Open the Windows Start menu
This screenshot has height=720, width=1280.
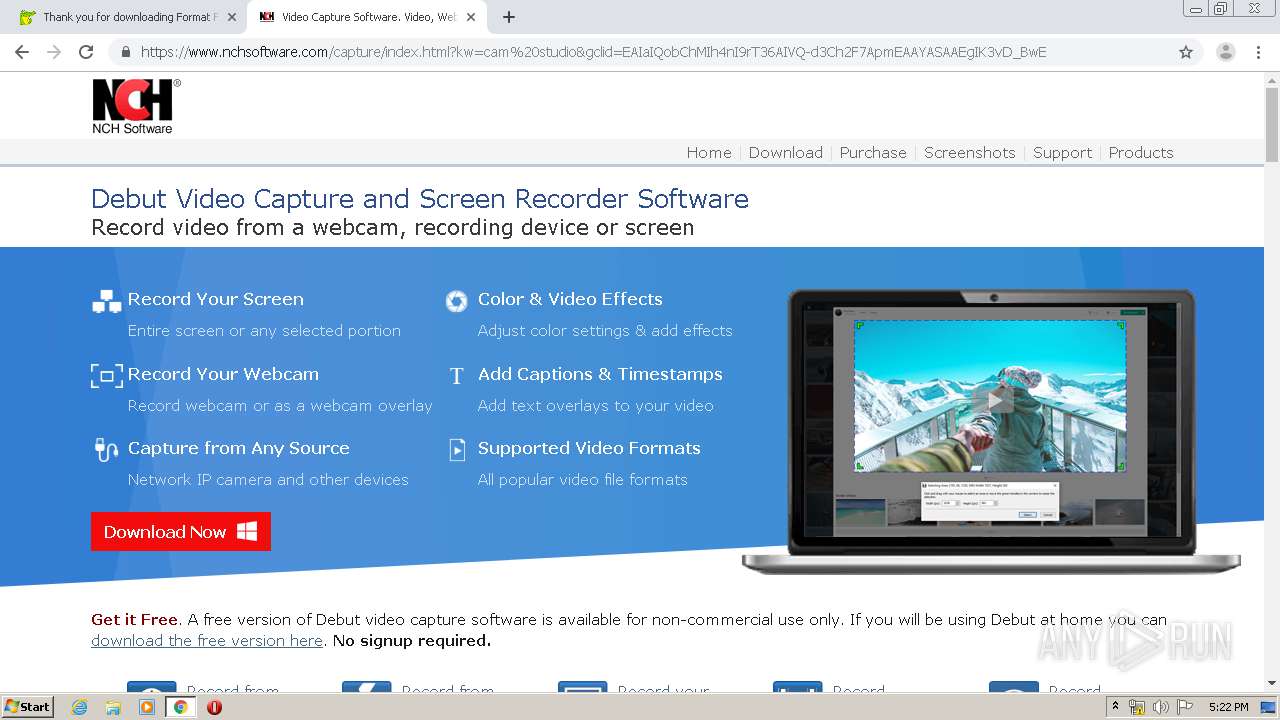click(27, 706)
